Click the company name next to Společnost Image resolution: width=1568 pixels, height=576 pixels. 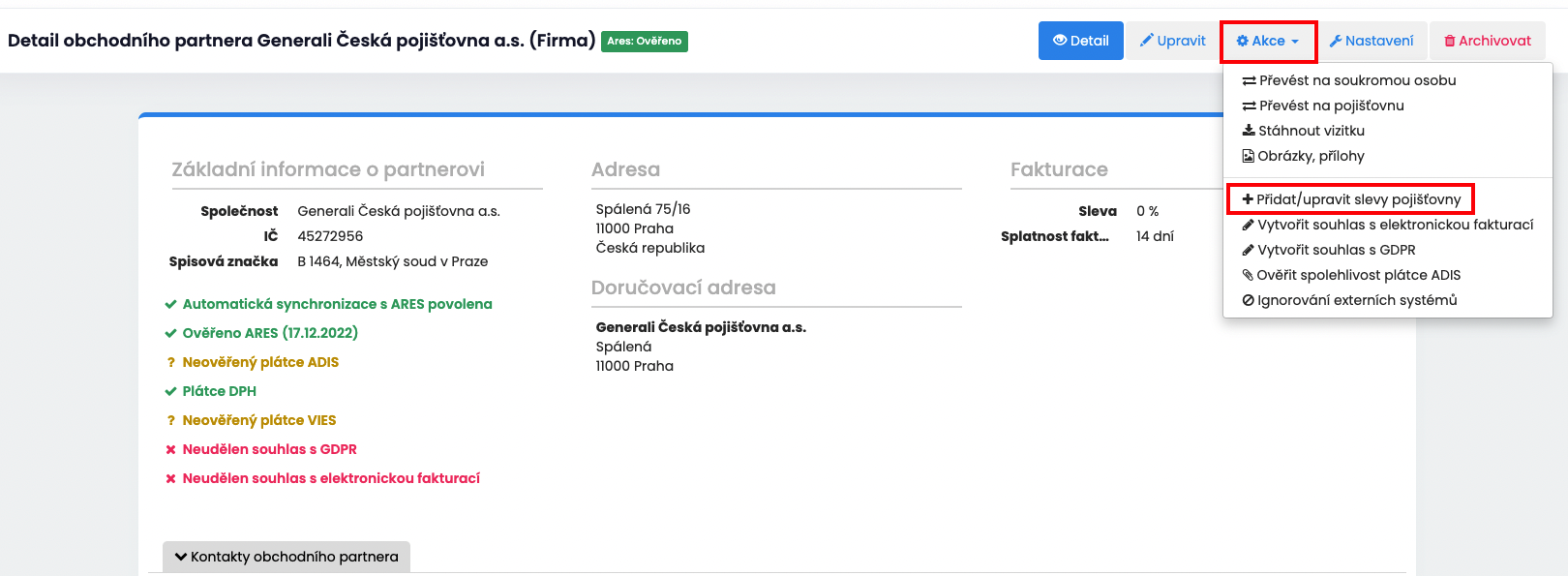[399, 211]
